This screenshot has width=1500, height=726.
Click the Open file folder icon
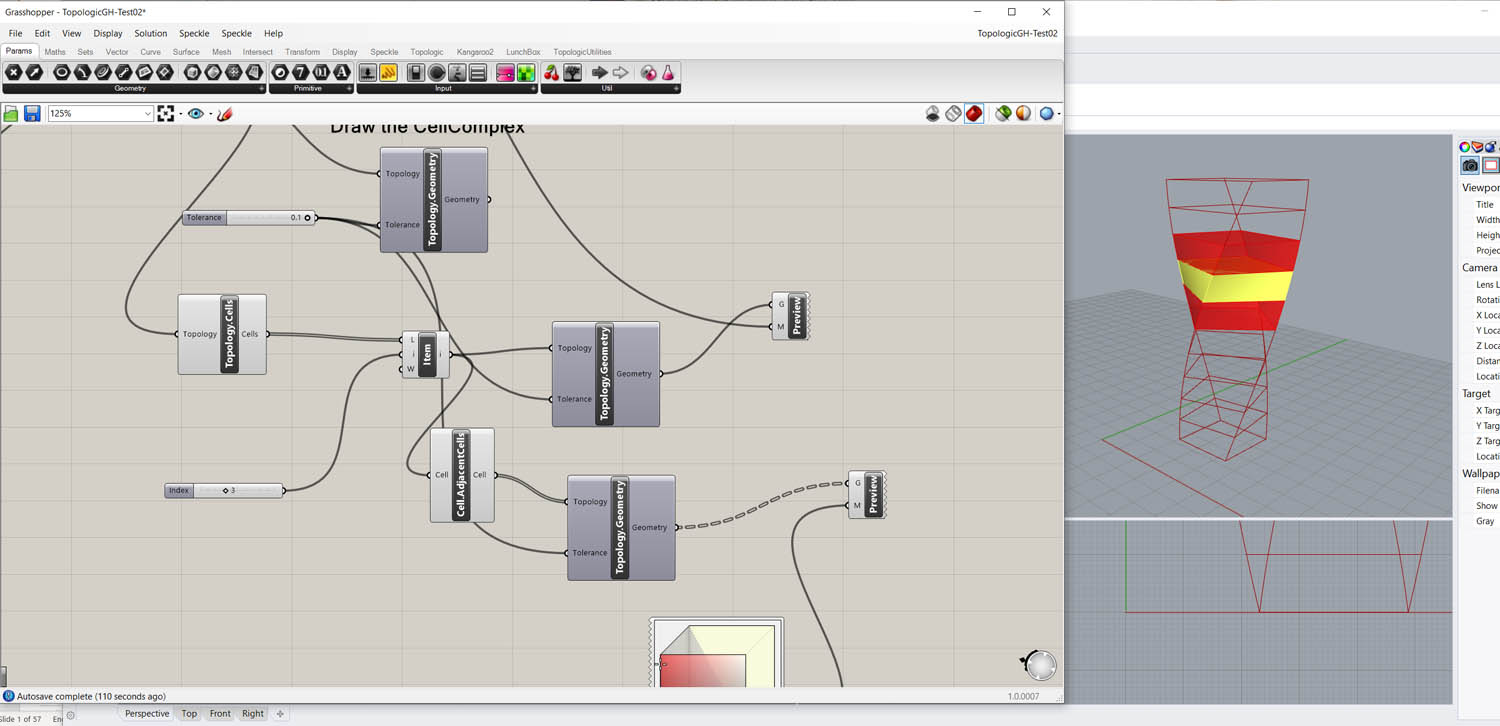pos(11,114)
